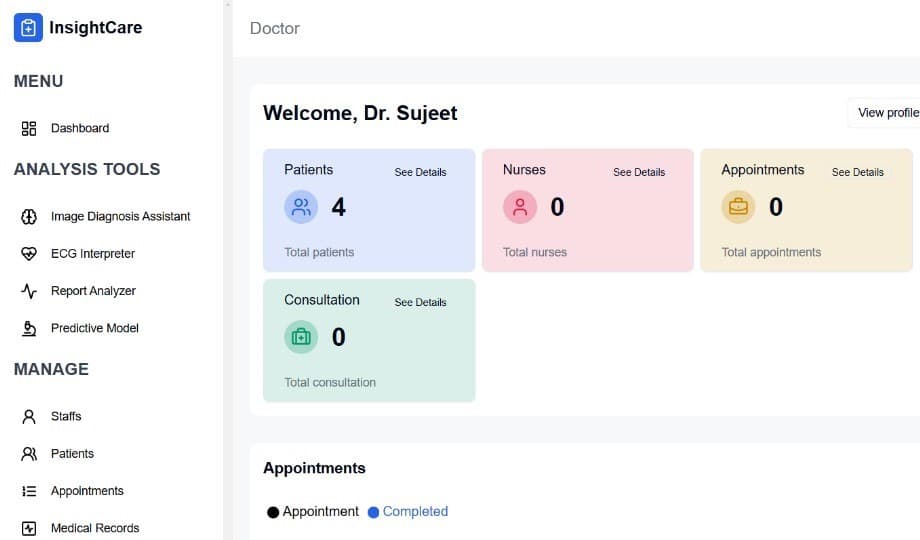Open Dashboard from the menu
This screenshot has height=540, width=920.
80,129
